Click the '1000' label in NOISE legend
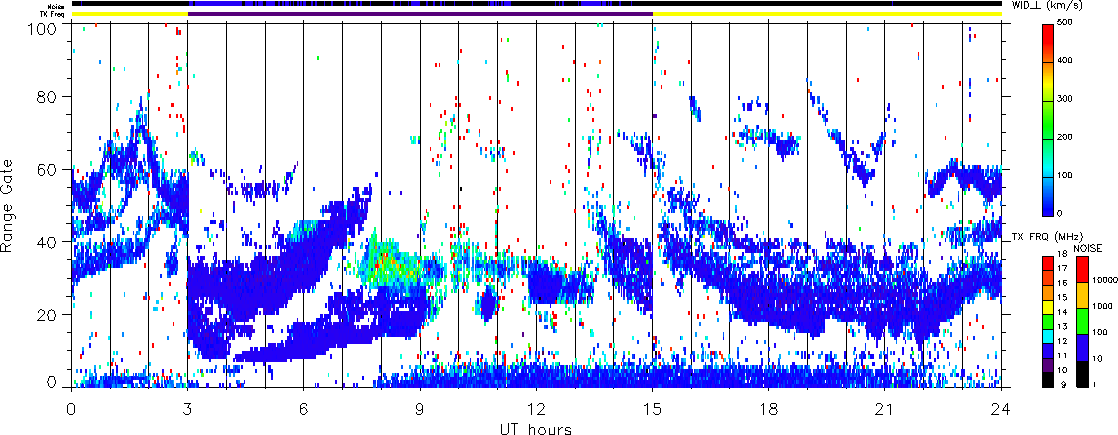Screen dimensions: 1118x435 pyautogui.click(x=1101, y=307)
